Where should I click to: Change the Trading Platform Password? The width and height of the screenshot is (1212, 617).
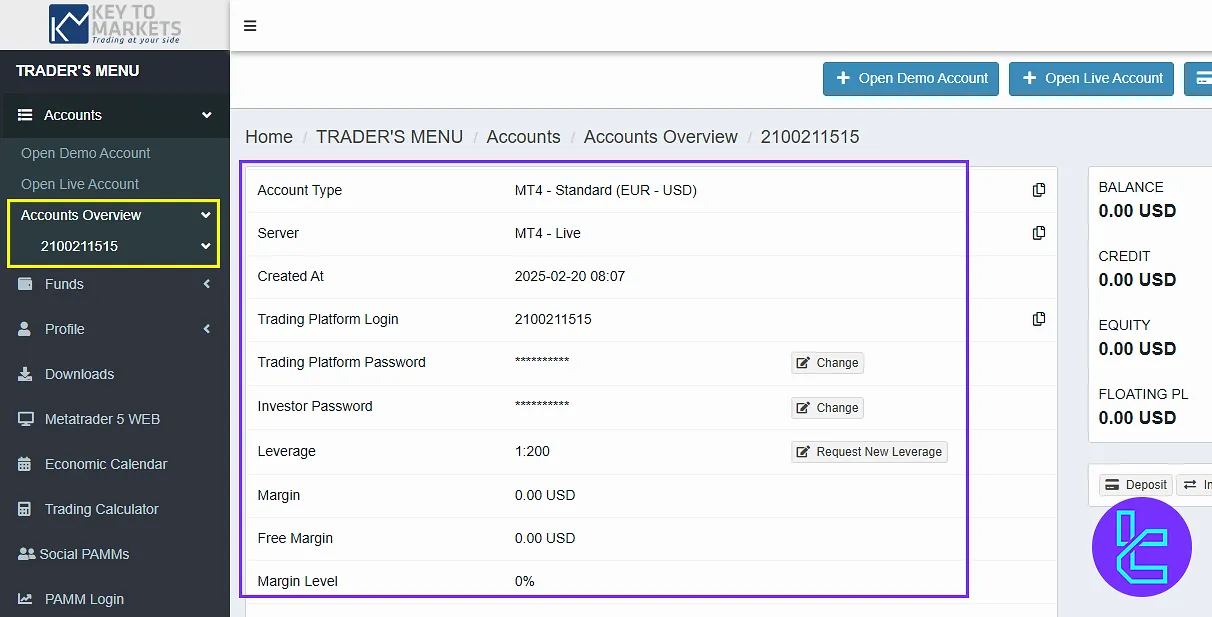[827, 363]
